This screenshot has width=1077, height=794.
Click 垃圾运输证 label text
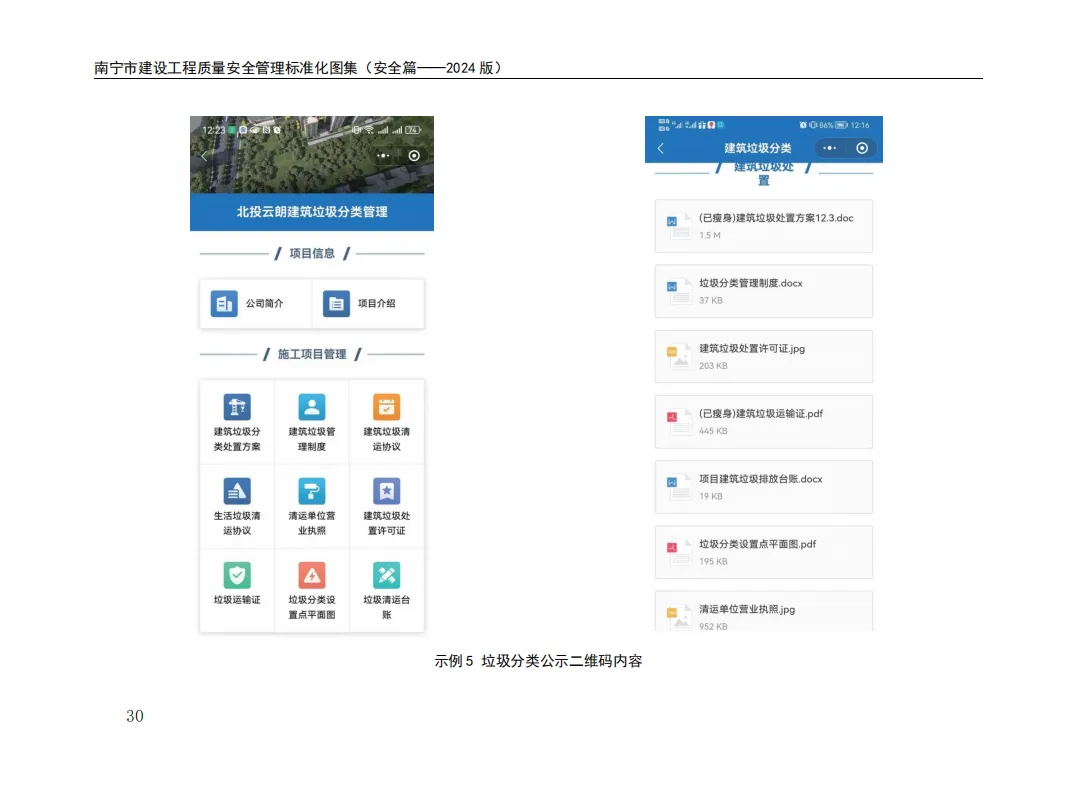click(x=237, y=600)
